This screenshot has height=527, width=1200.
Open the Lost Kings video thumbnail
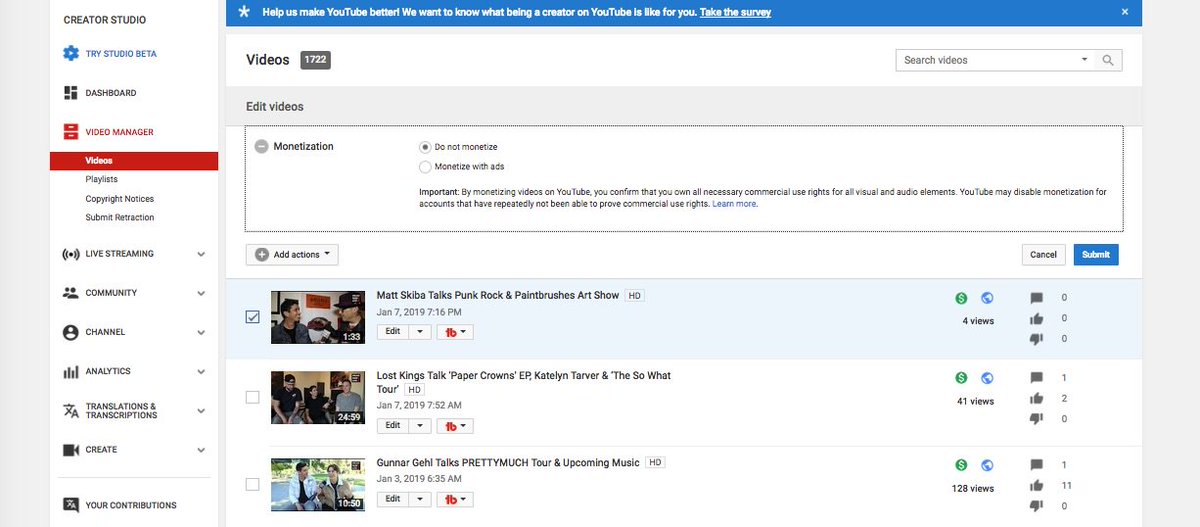pos(318,397)
